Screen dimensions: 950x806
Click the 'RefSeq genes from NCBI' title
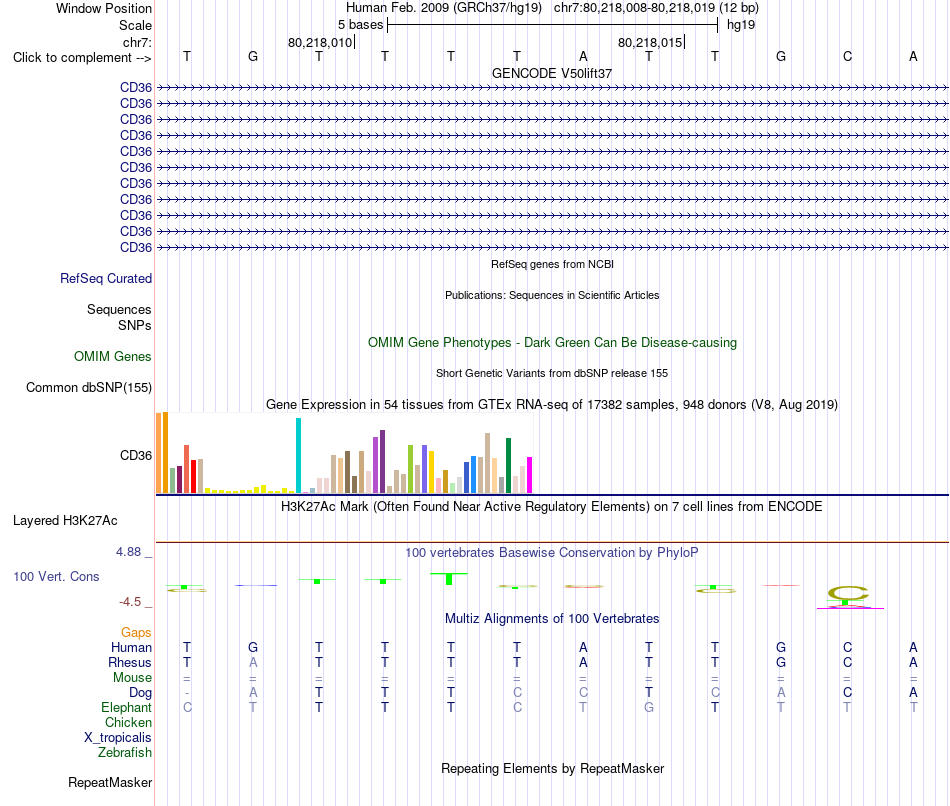(x=553, y=264)
